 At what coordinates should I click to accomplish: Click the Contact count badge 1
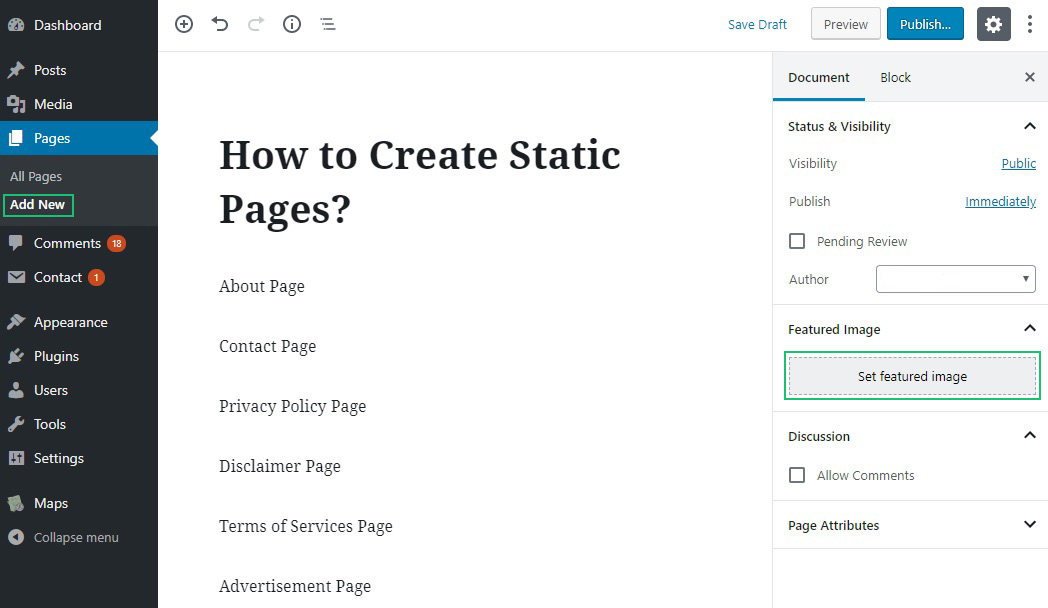pos(96,277)
